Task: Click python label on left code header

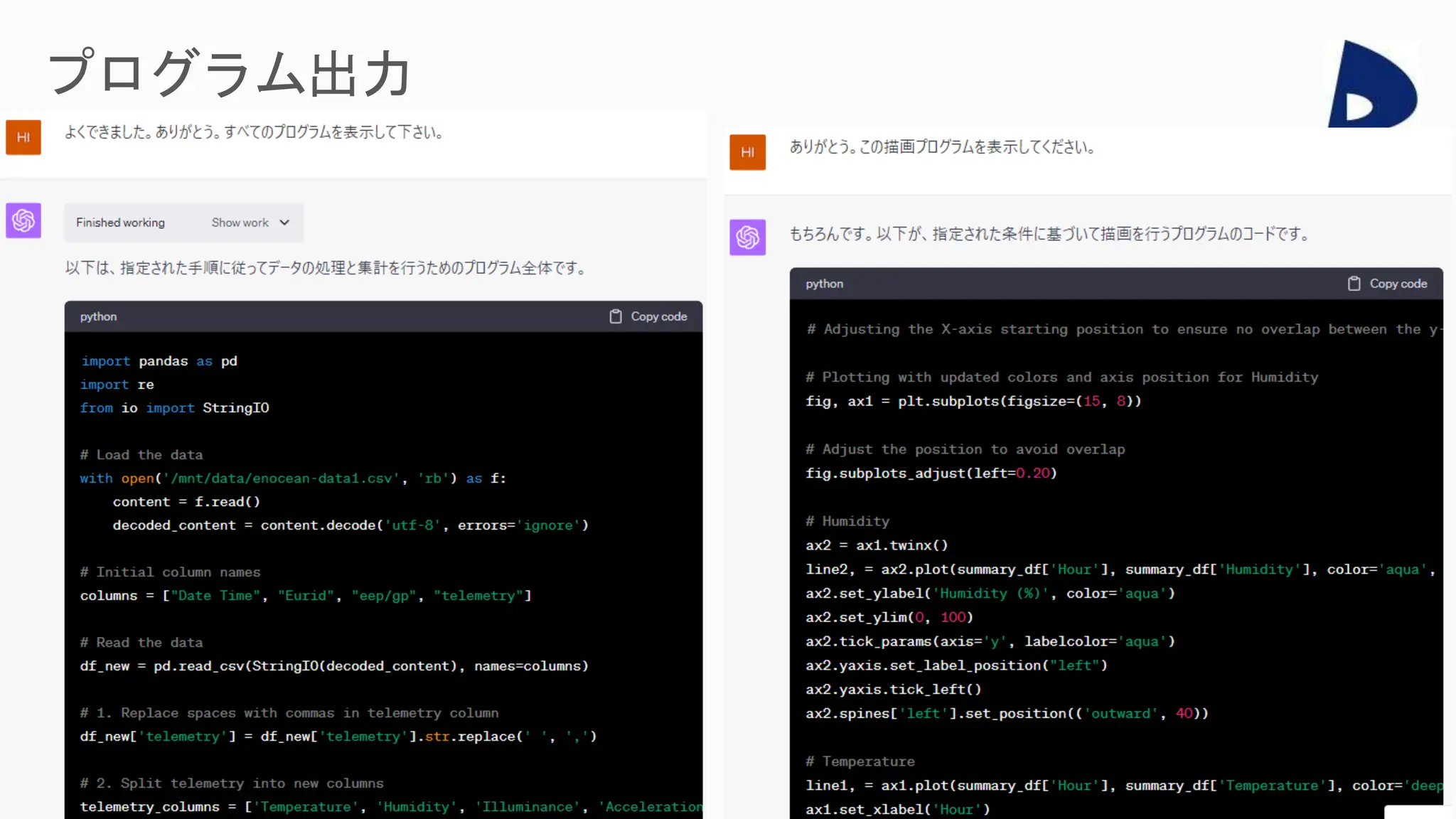Action: click(98, 316)
